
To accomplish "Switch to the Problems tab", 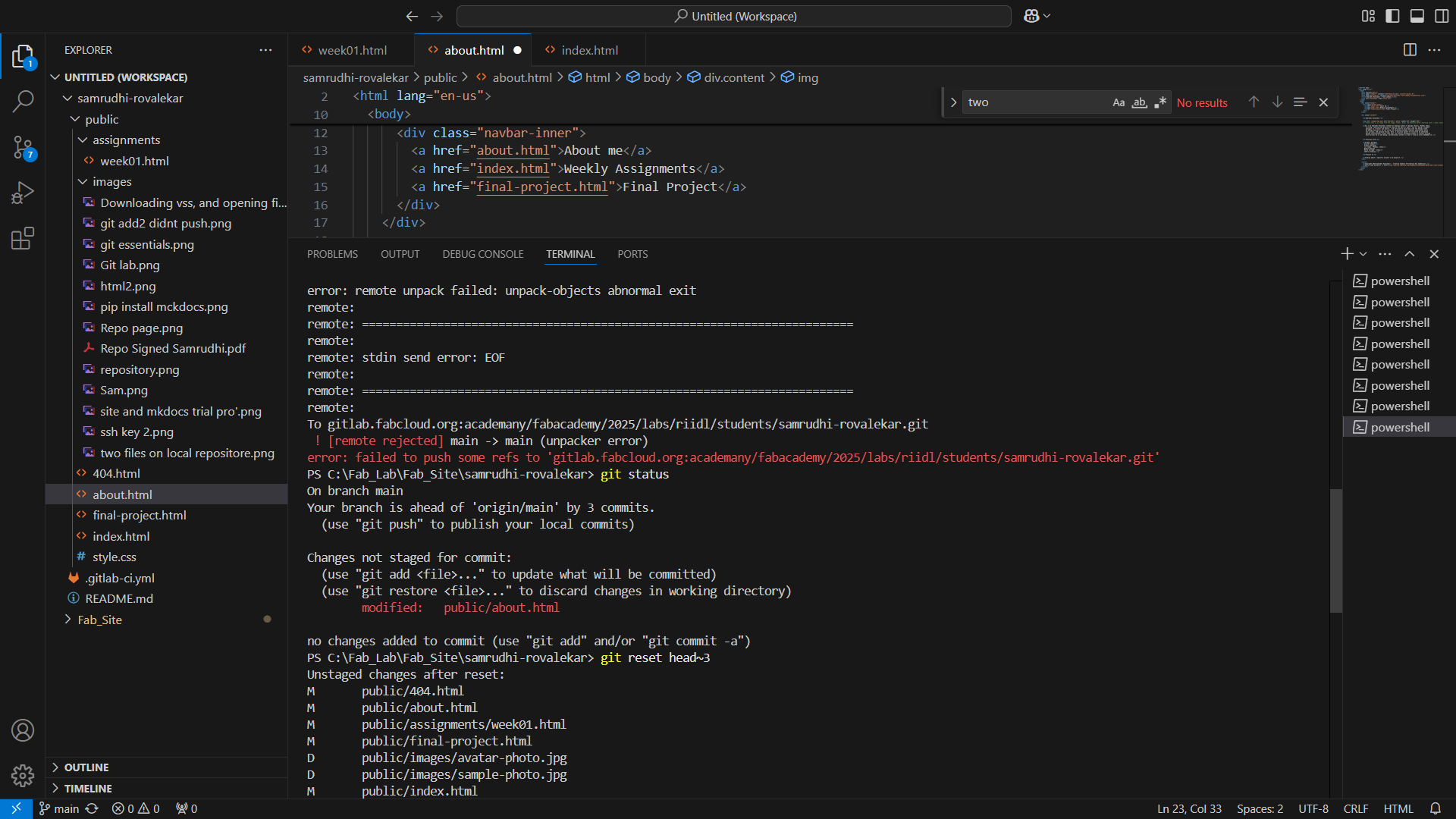I will [x=332, y=254].
